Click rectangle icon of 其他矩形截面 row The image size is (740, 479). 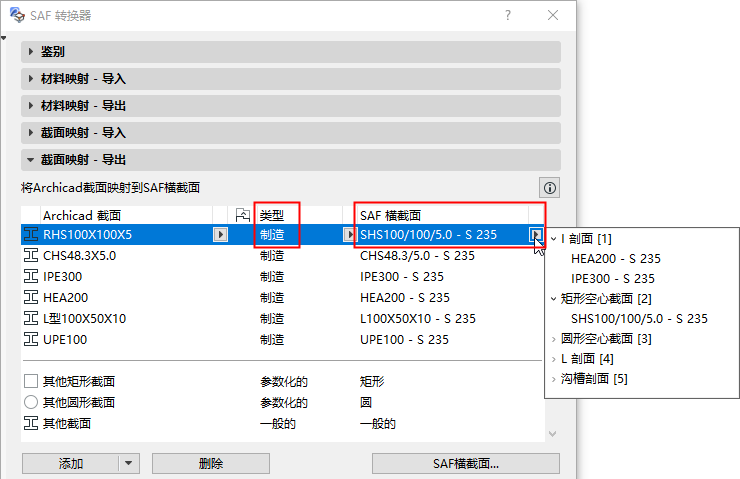pyautogui.click(x=31, y=381)
